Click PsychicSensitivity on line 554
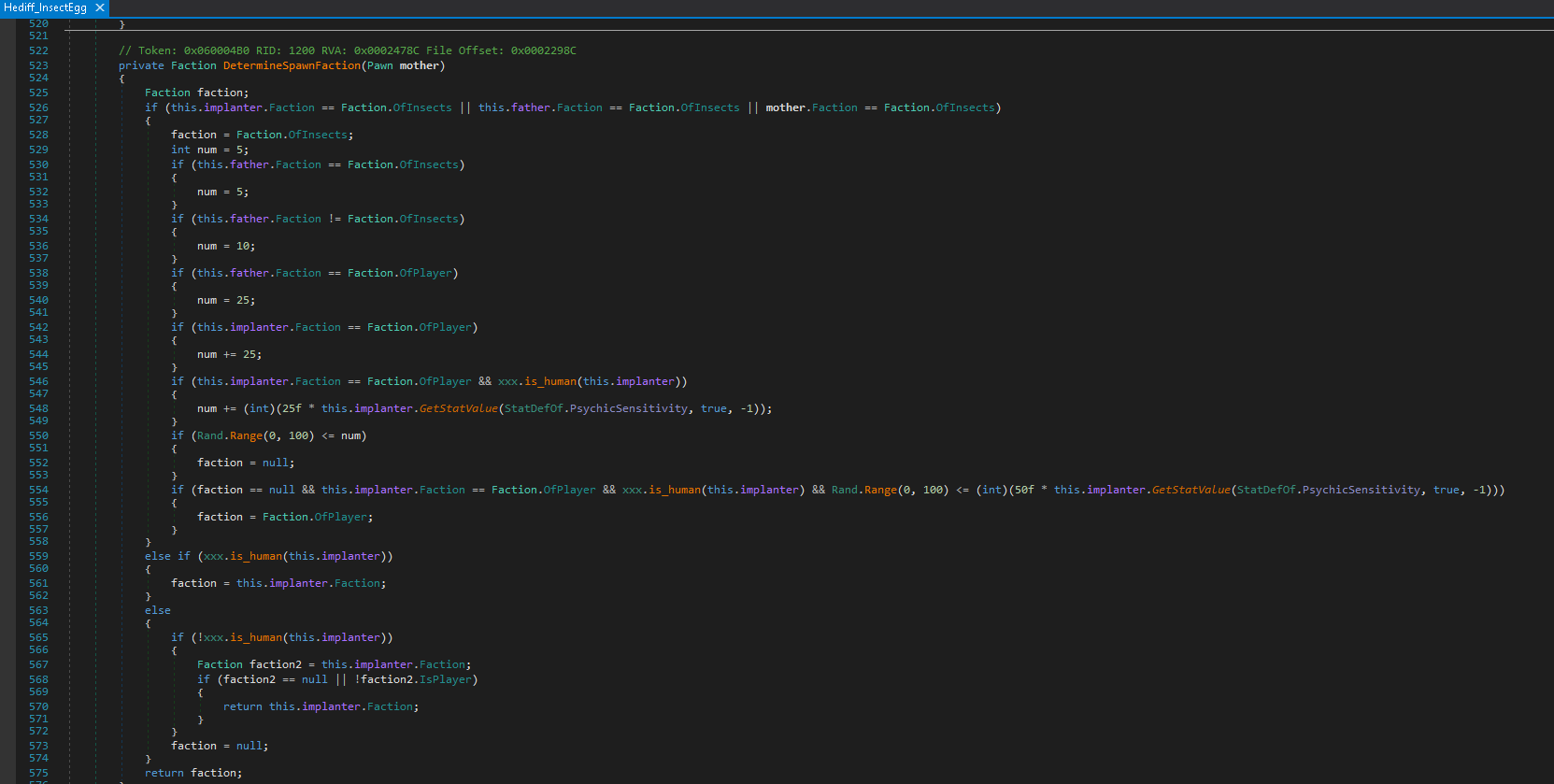 pos(1362,490)
